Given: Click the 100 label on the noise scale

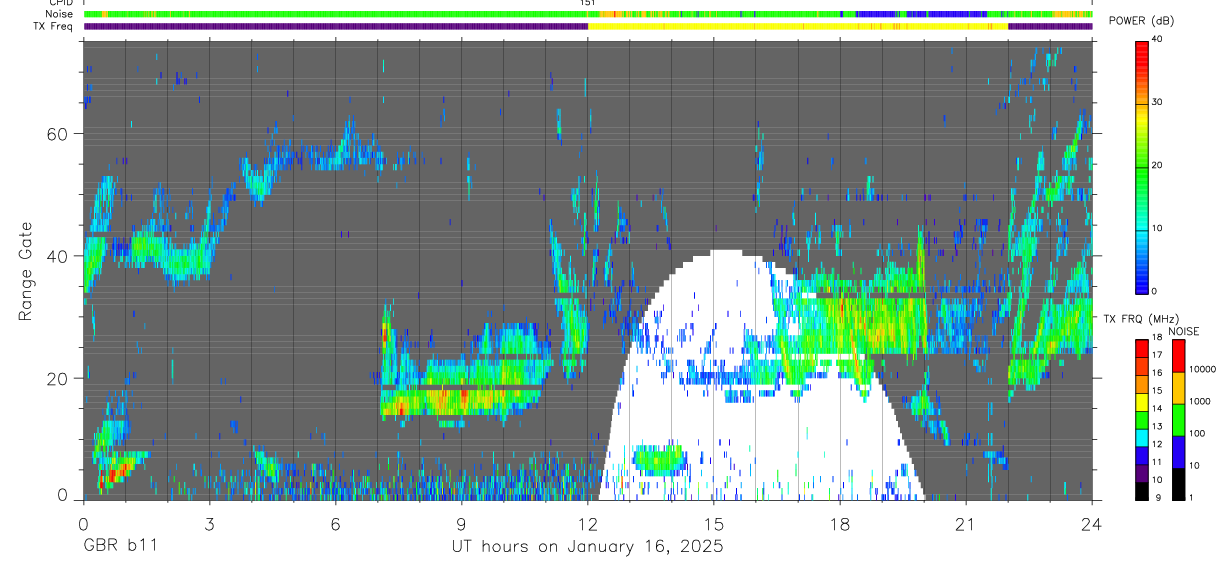Looking at the screenshot, I should click(x=1199, y=433).
